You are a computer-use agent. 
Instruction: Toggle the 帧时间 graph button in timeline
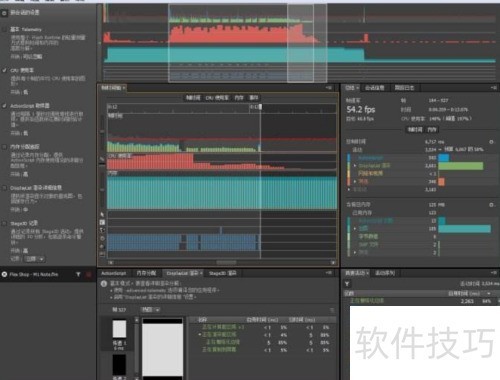point(193,98)
